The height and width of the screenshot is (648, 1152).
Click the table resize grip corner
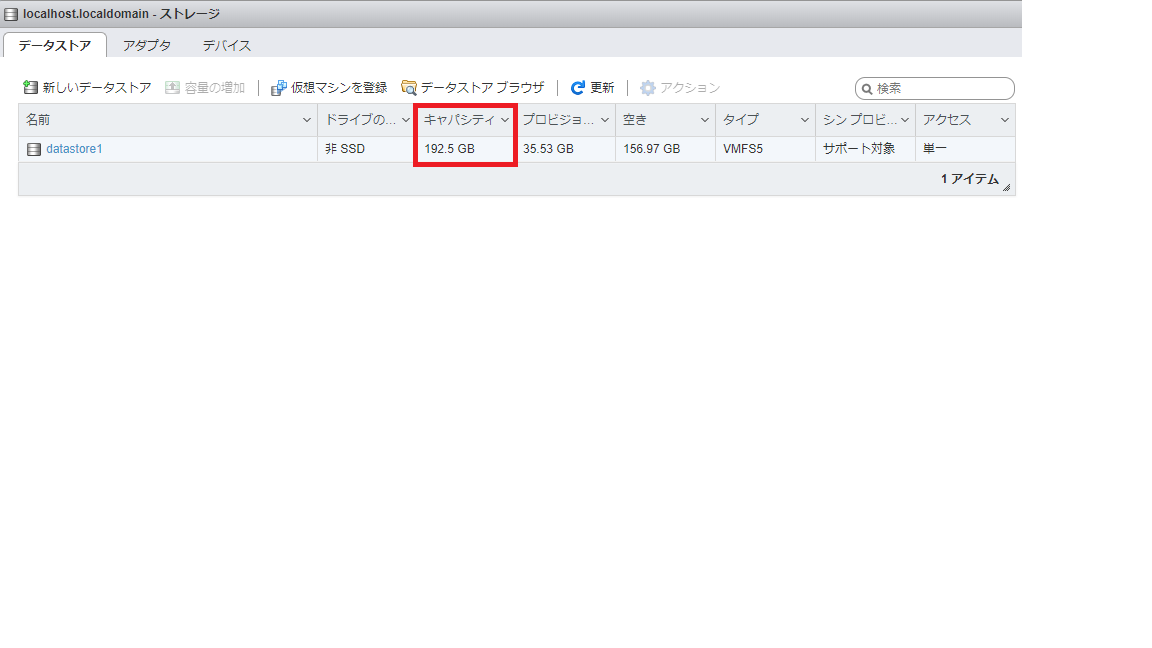[x=1007, y=187]
